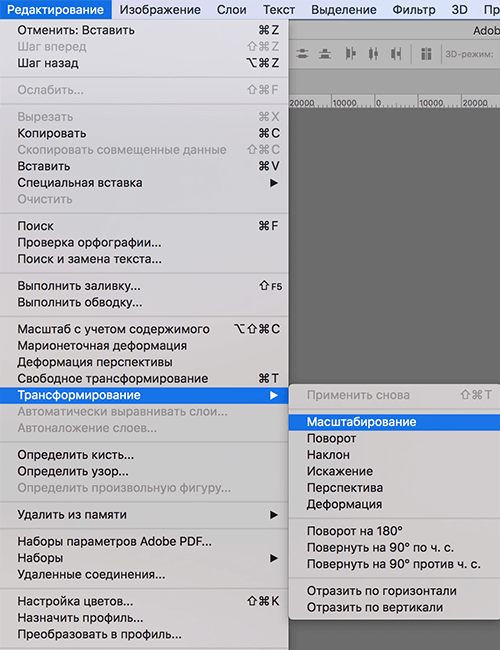The image size is (500, 650).
Task: Open 'Наборы параметров Adobe PDF...'
Action: [x=144, y=541]
